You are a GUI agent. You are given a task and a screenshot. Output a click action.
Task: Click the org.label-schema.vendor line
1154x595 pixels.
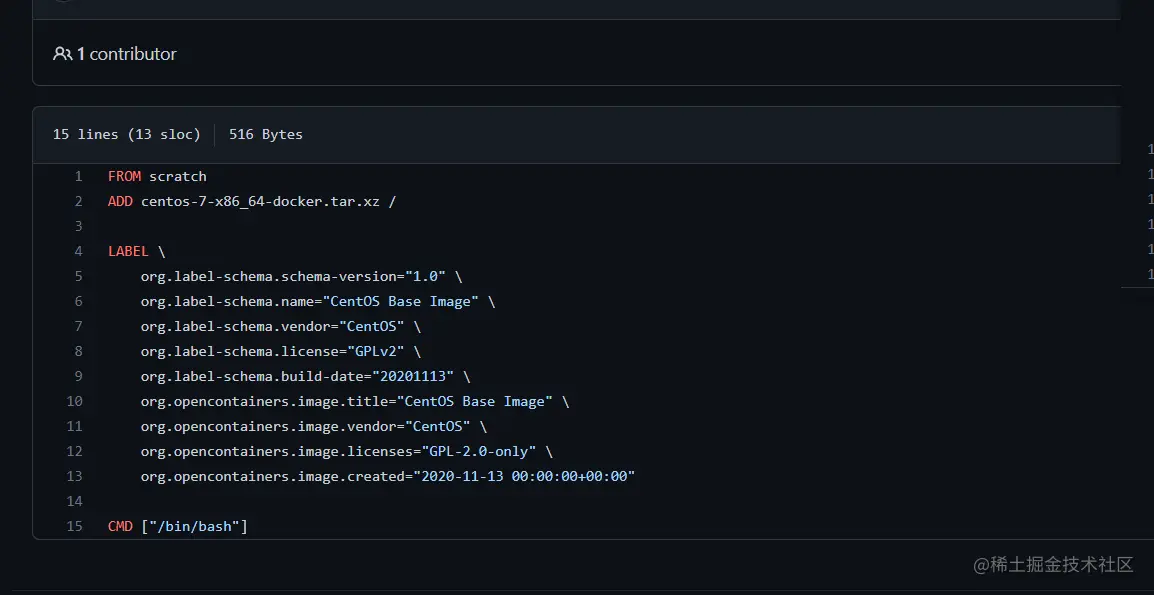point(280,327)
